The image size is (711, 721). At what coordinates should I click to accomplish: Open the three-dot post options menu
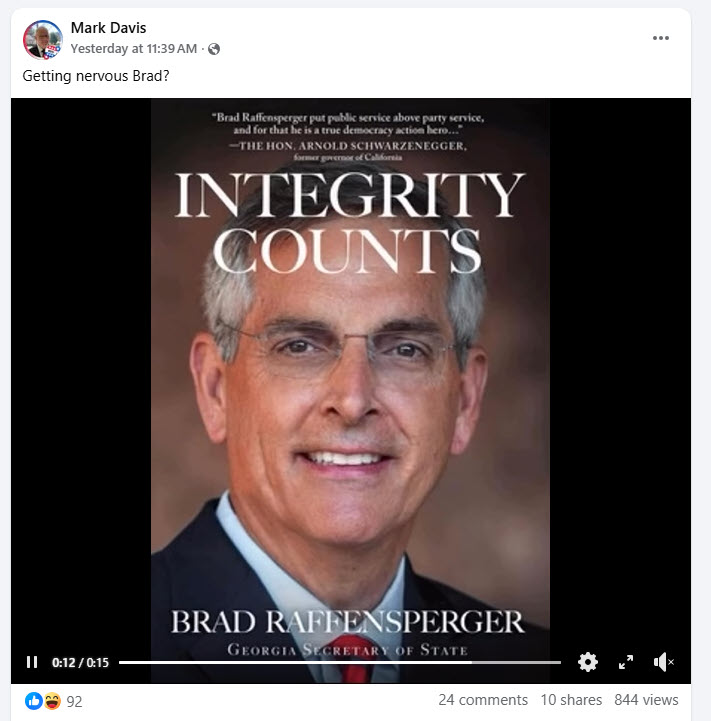(x=661, y=38)
